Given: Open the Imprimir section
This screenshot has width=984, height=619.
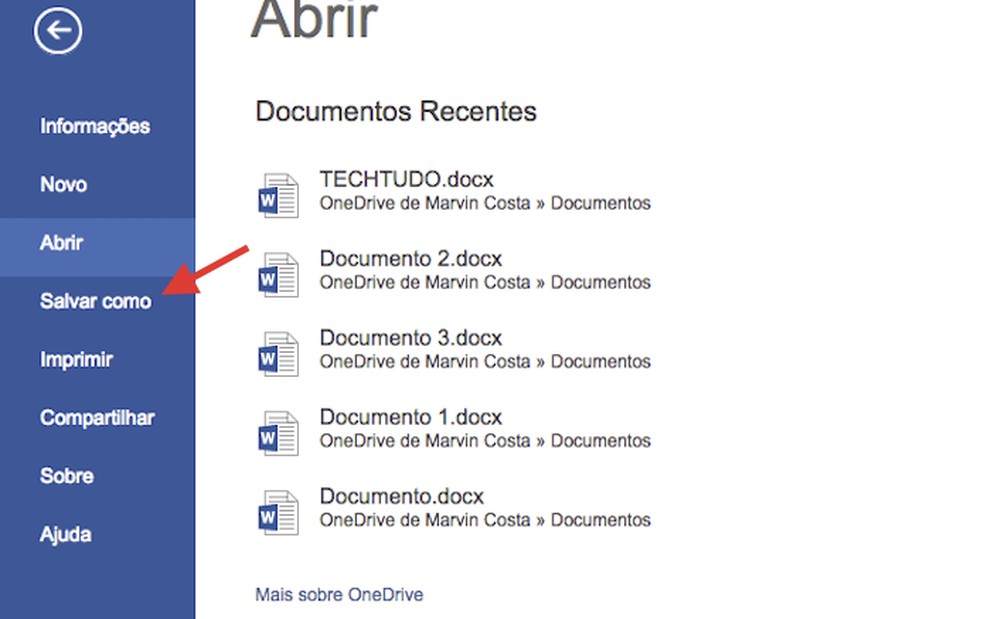Looking at the screenshot, I should [76, 359].
